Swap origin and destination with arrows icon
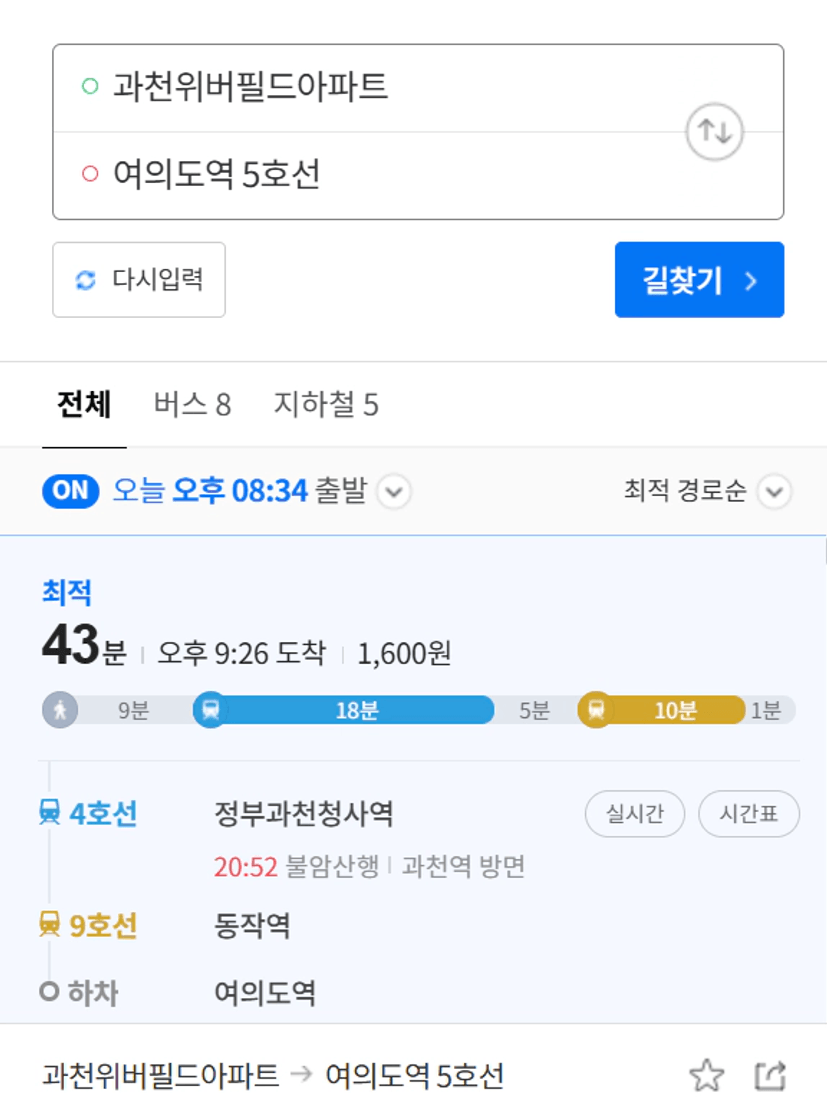The height and width of the screenshot is (1120, 827). click(714, 131)
